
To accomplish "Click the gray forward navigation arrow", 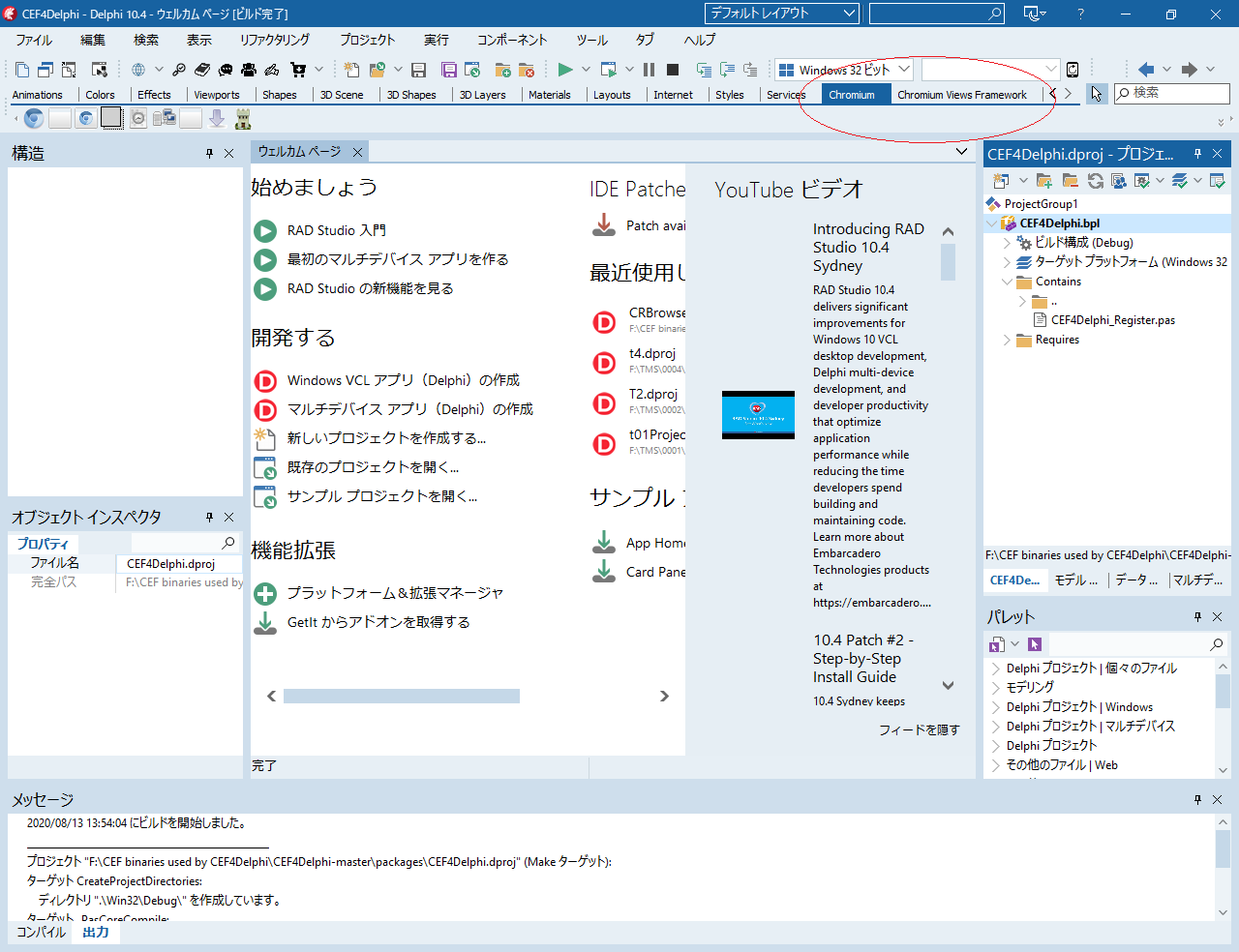I will (x=1190, y=69).
